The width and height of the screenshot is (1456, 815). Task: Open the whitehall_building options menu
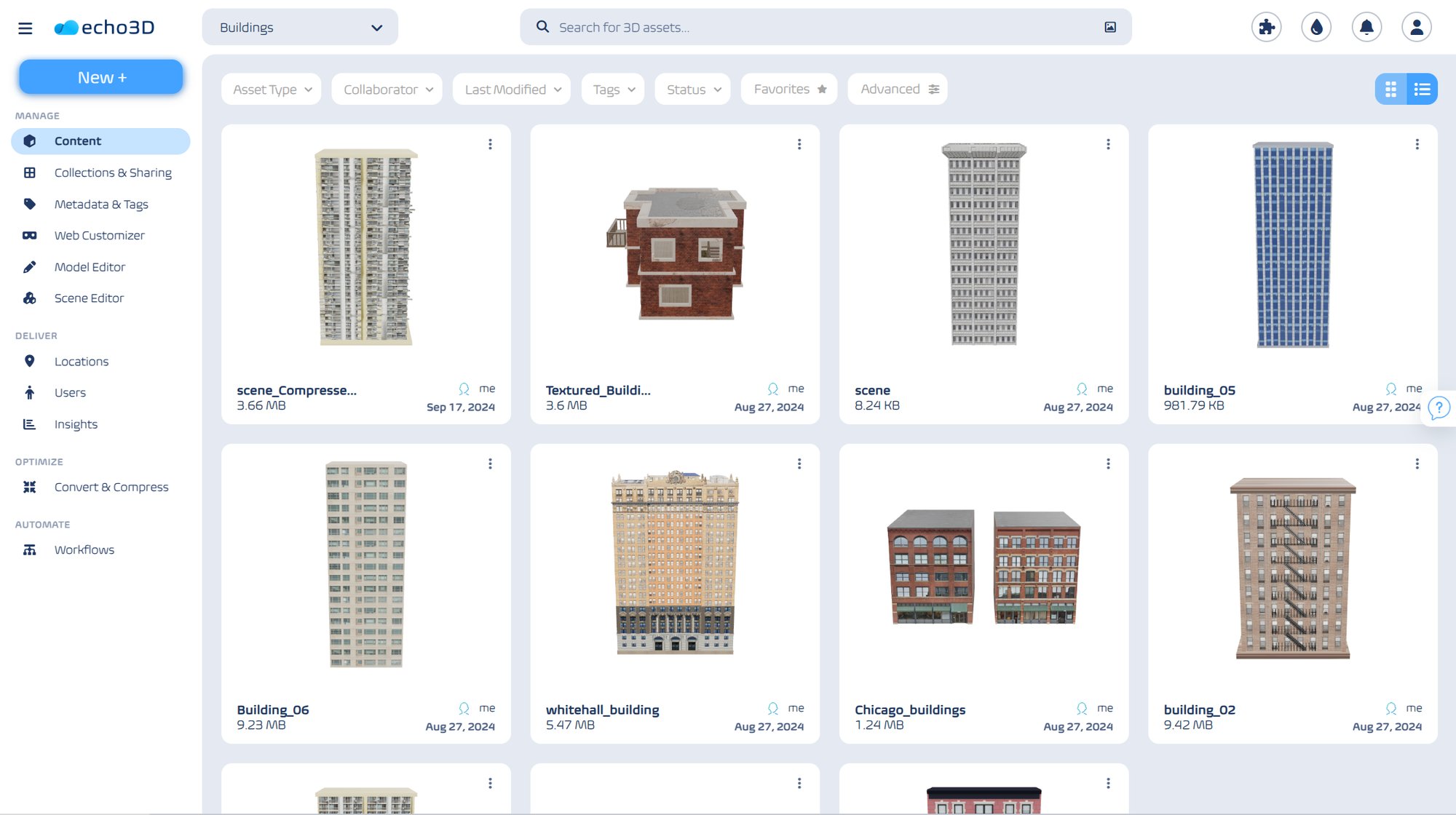pyautogui.click(x=799, y=463)
